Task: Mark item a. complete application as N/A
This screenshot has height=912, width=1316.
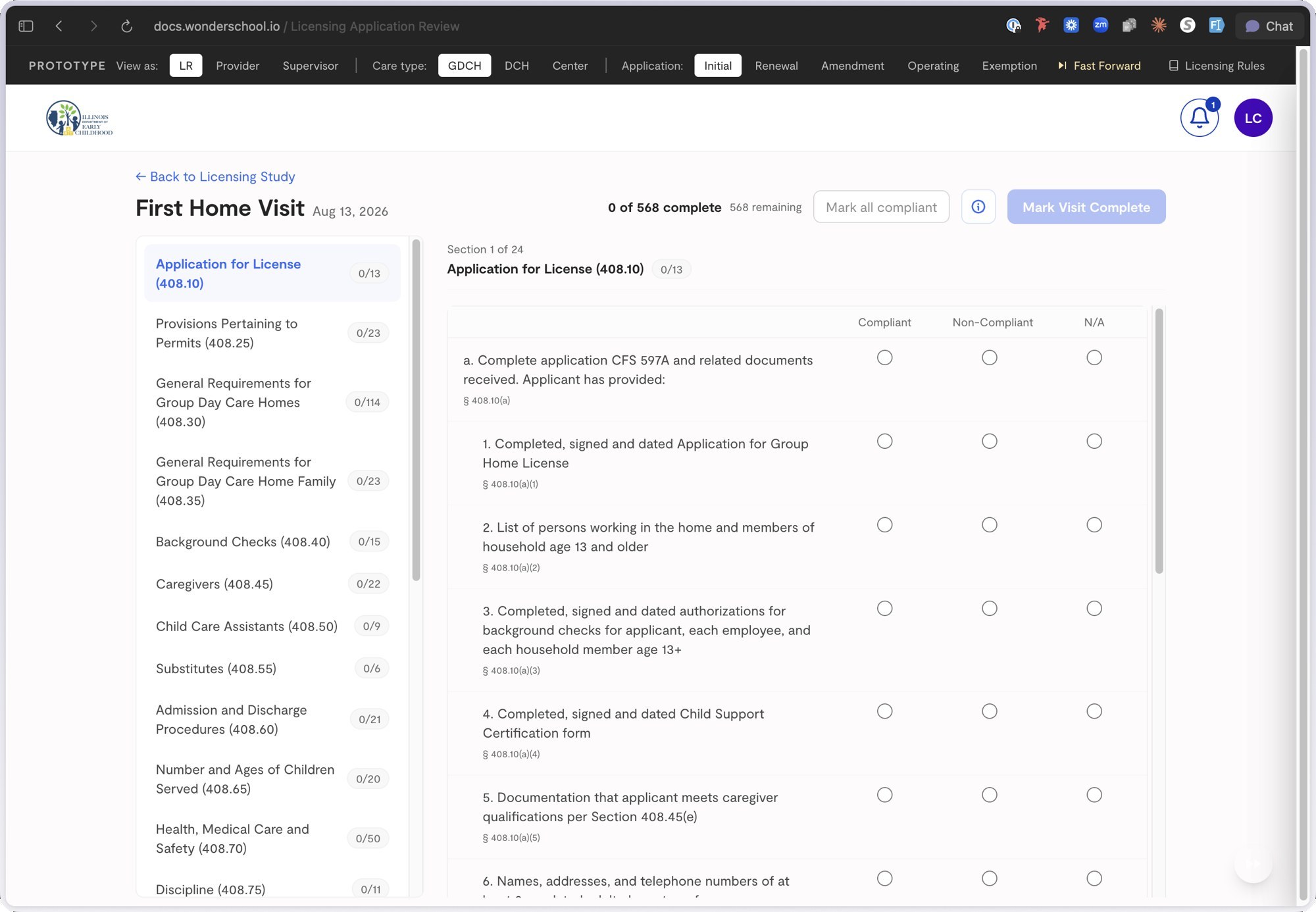Action: point(1094,357)
